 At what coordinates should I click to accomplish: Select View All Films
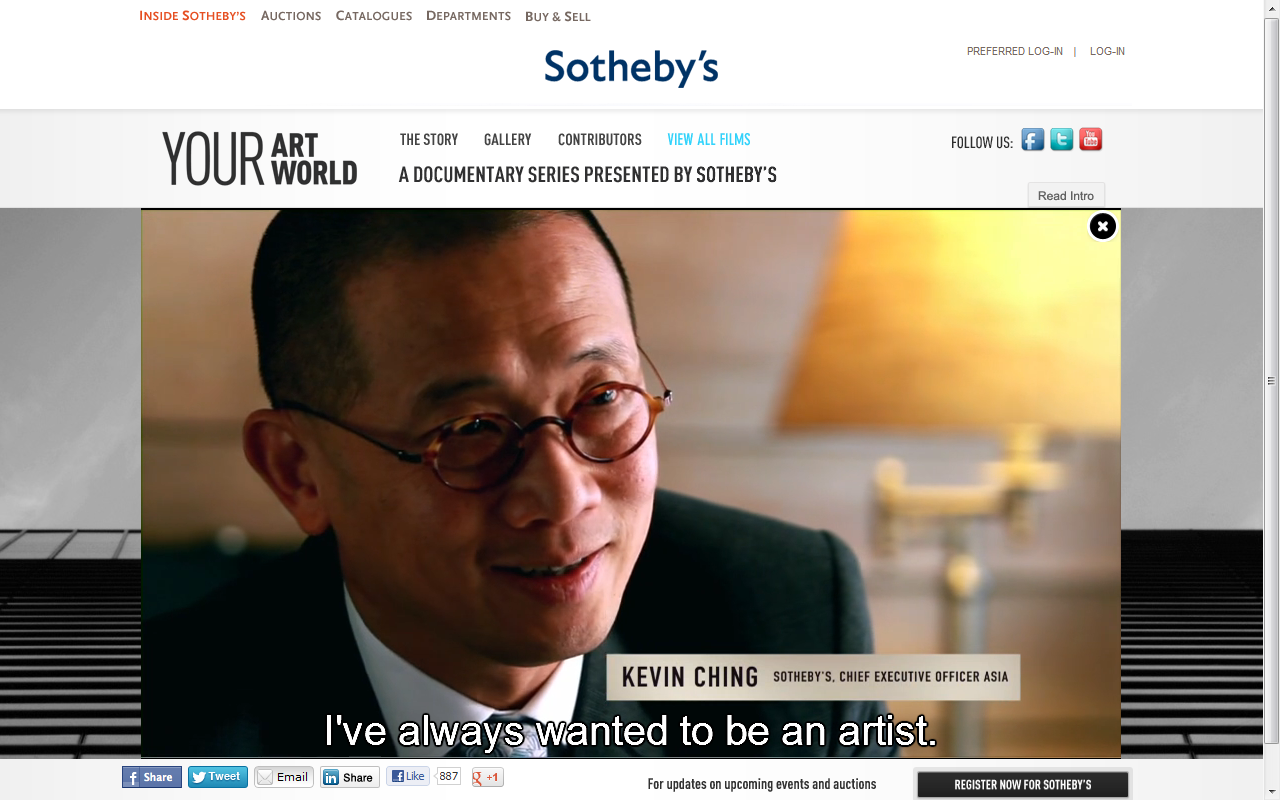click(x=709, y=140)
